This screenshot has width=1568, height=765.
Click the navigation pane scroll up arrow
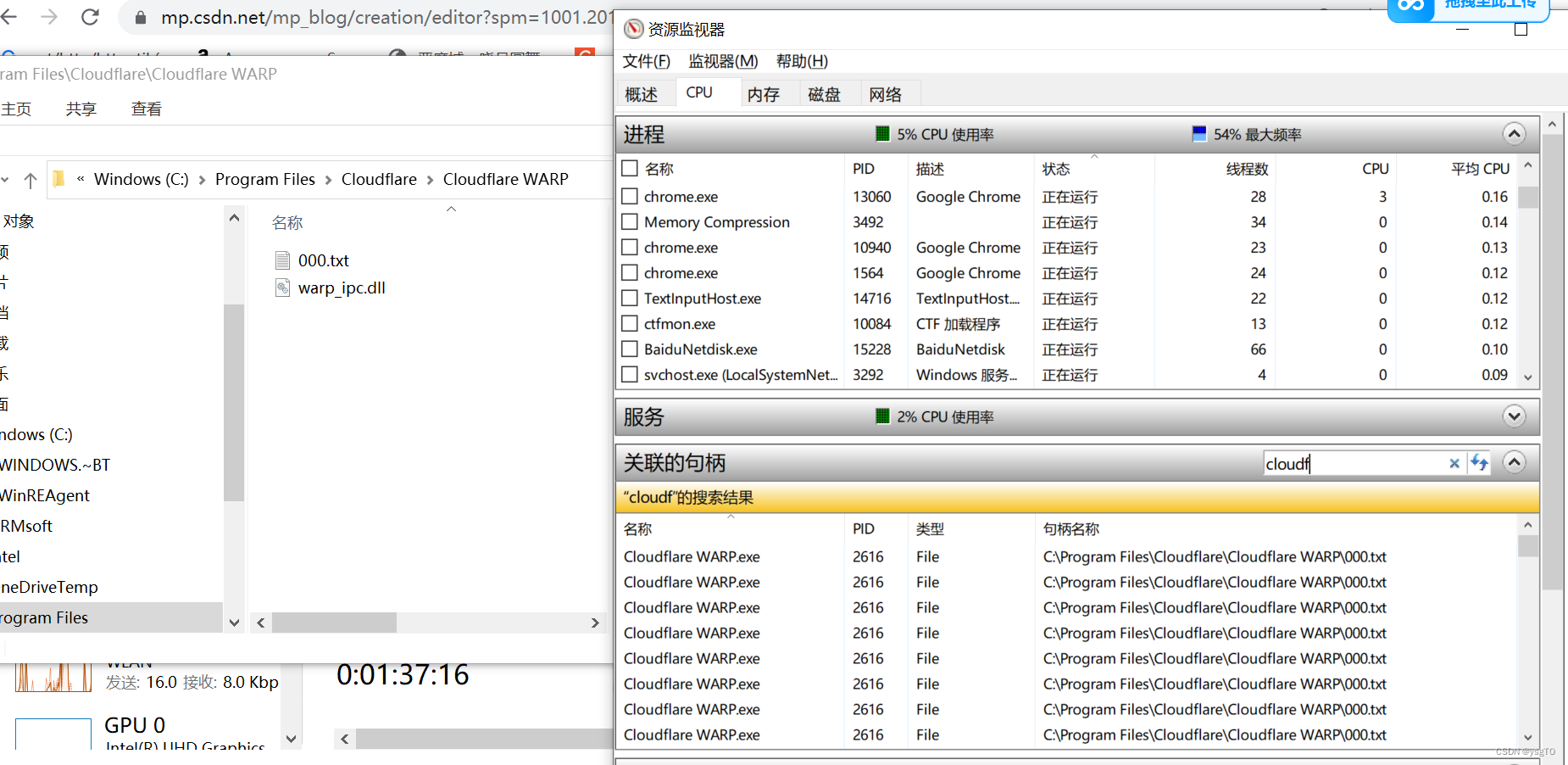[234, 218]
